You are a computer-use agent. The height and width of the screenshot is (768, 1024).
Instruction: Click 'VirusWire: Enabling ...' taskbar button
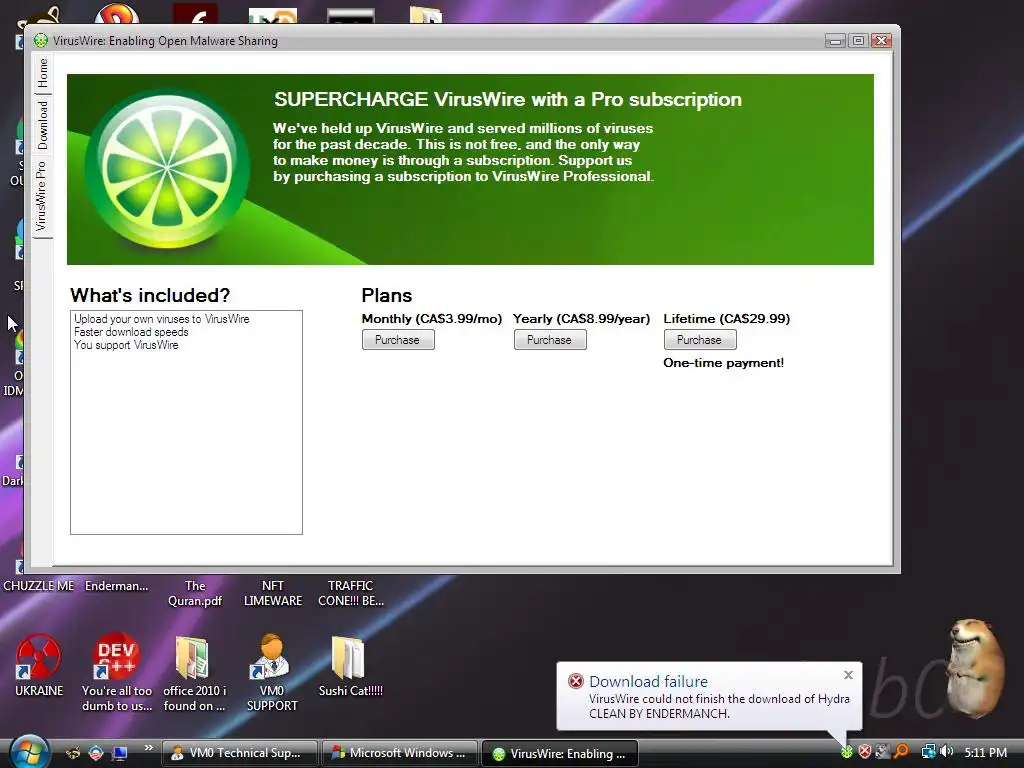tap(559, 753)
